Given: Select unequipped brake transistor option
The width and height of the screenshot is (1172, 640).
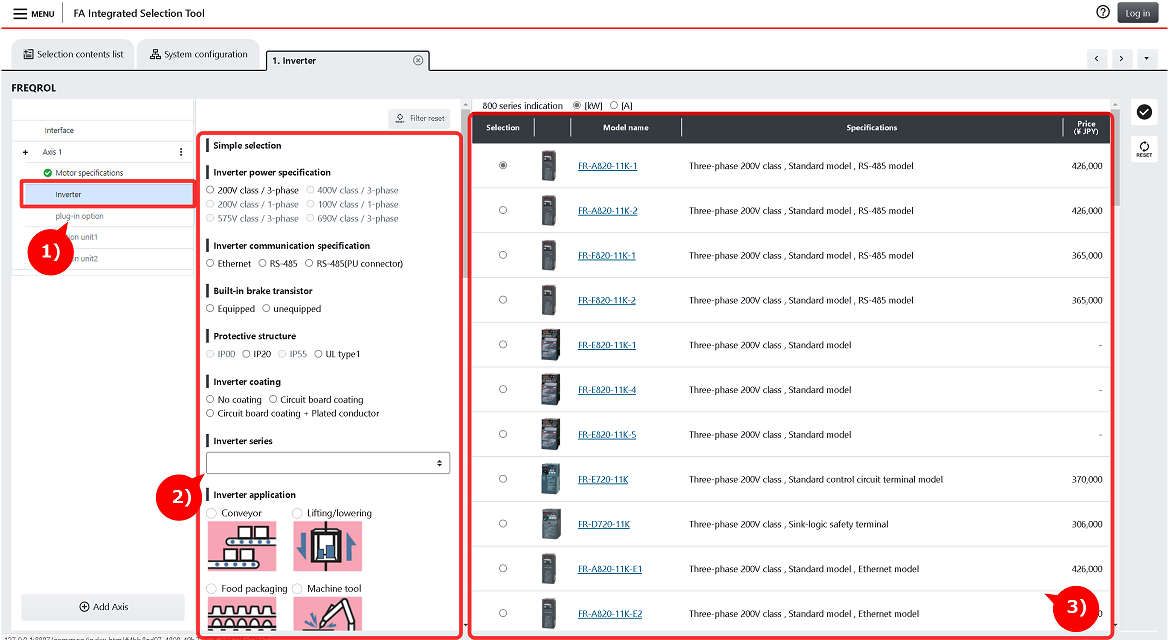Looking at the screenshot, I should point(266,308).
